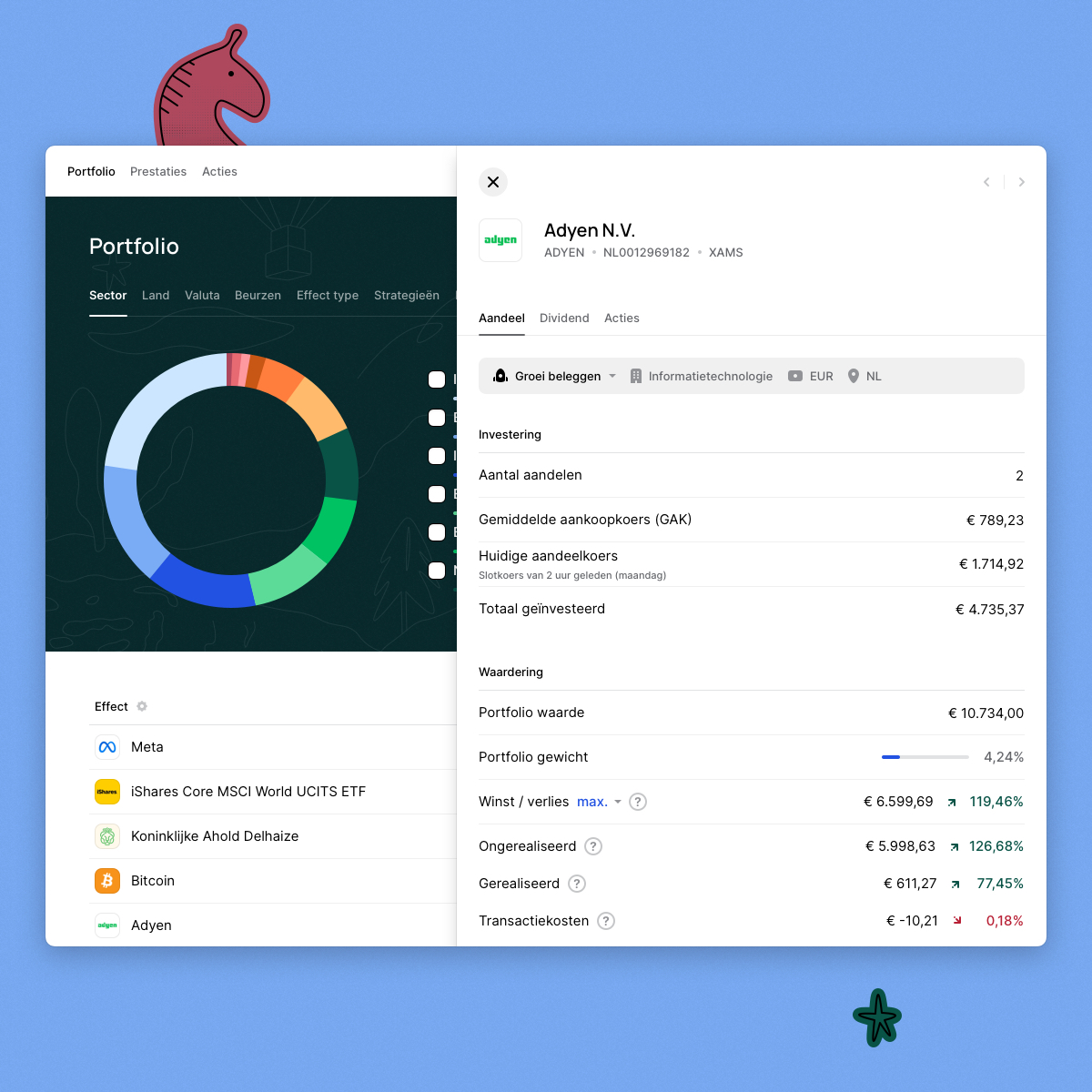Open the Meta holding row
The width and height of the screenshot is (1092, 1092).
273,747
